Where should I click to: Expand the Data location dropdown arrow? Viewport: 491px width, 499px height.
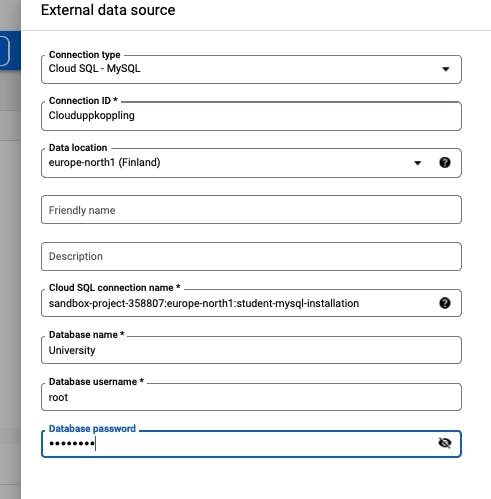click(x=417, y=163)
